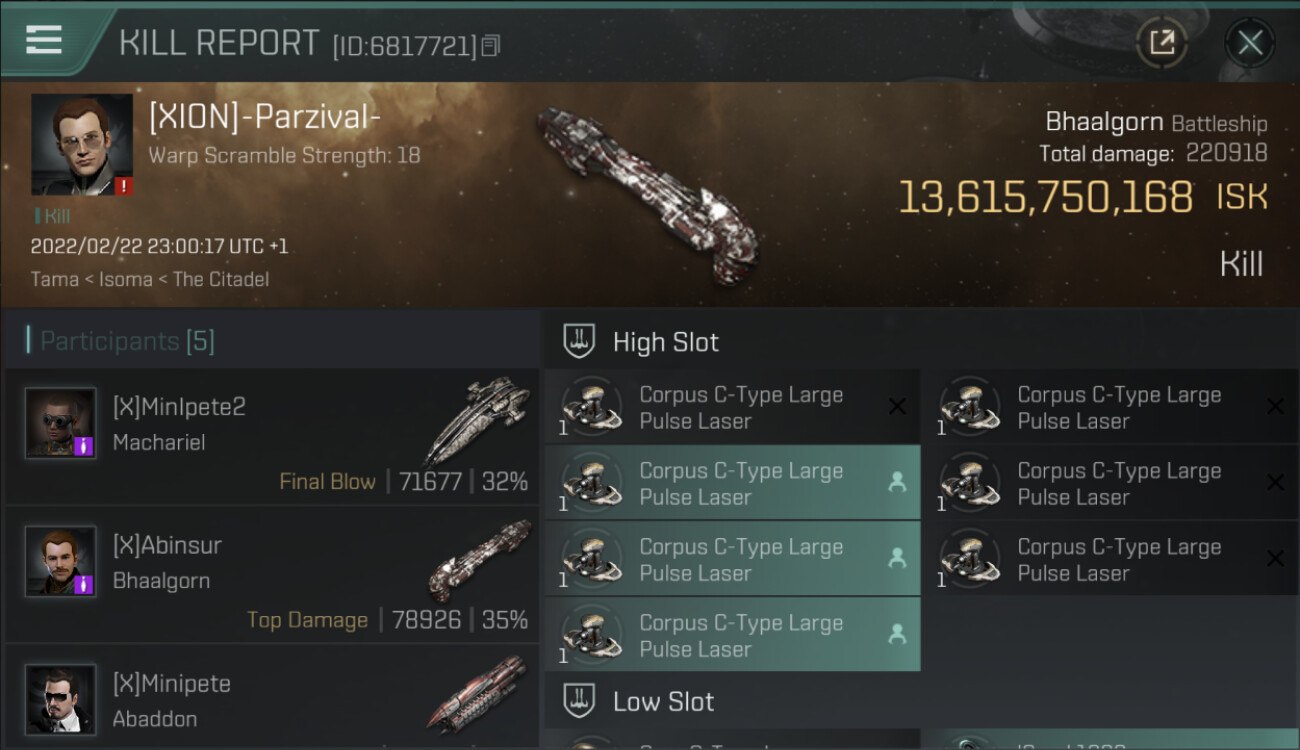Viewport: 1300px width, 750px height.
Task: Collapse the Participants [5] header
Action: [127, 341]
